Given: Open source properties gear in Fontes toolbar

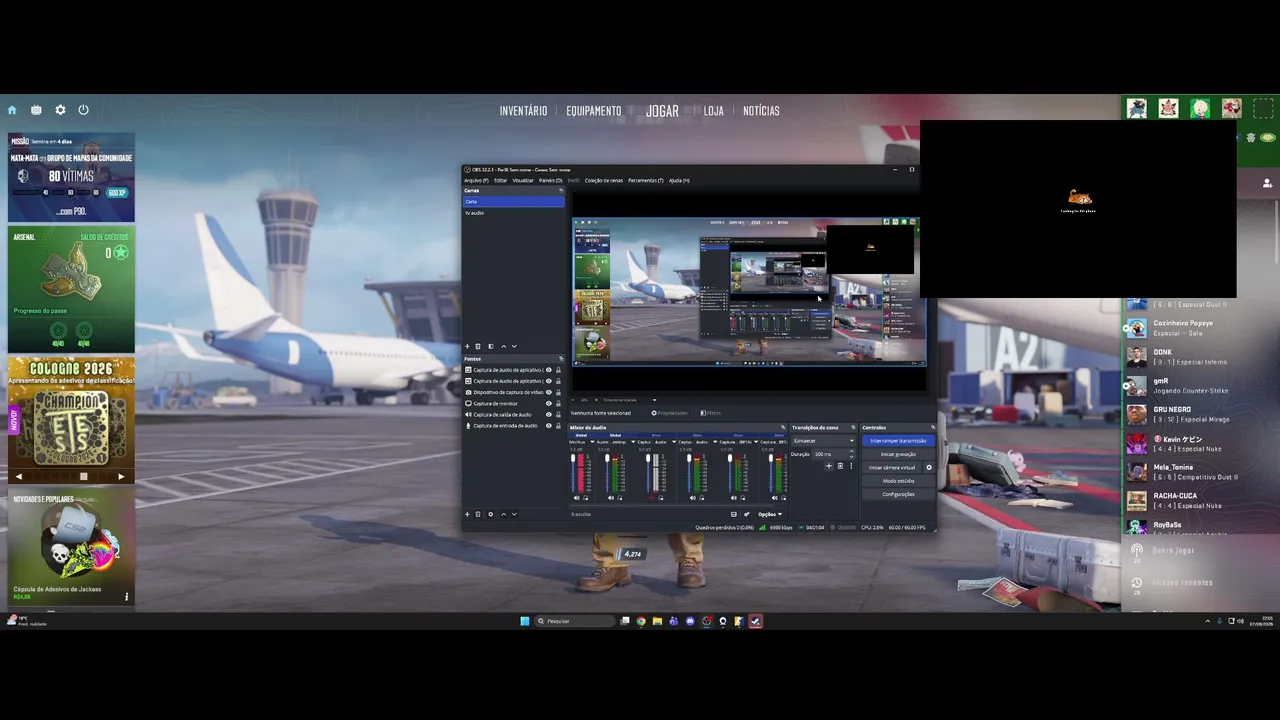Looking at the screenshot, I should point(491,514).
